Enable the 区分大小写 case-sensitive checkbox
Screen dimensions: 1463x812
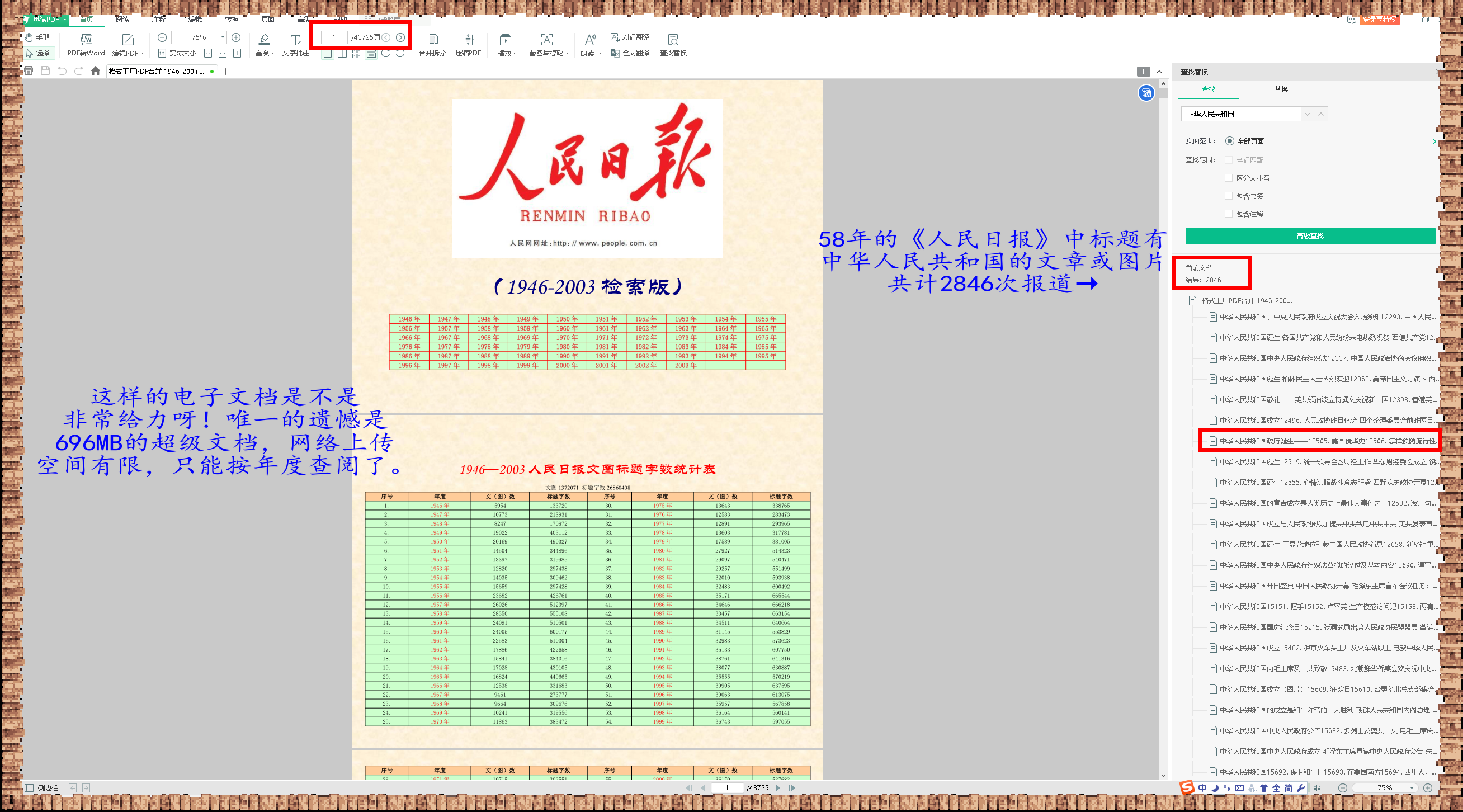pyautogui.click(x=1229, y=178)
